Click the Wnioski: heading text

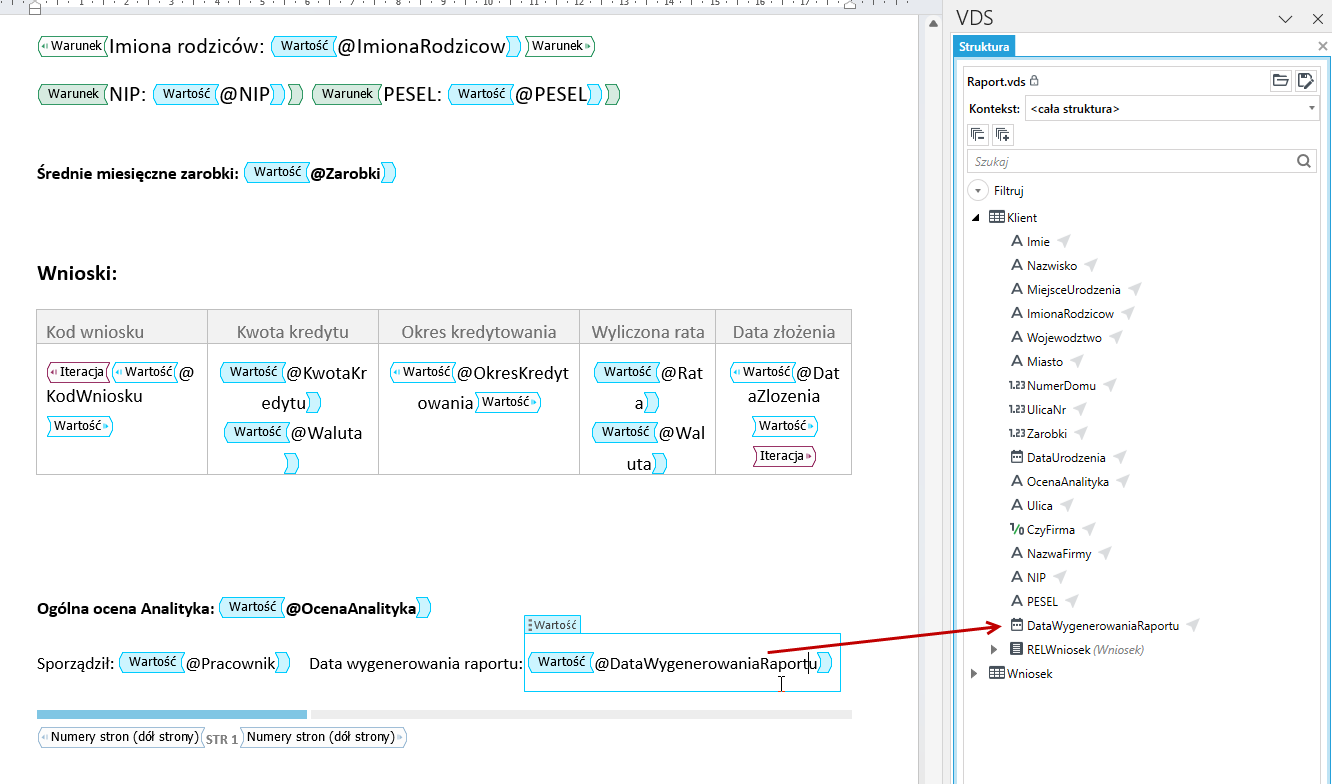tap(77, 273)
